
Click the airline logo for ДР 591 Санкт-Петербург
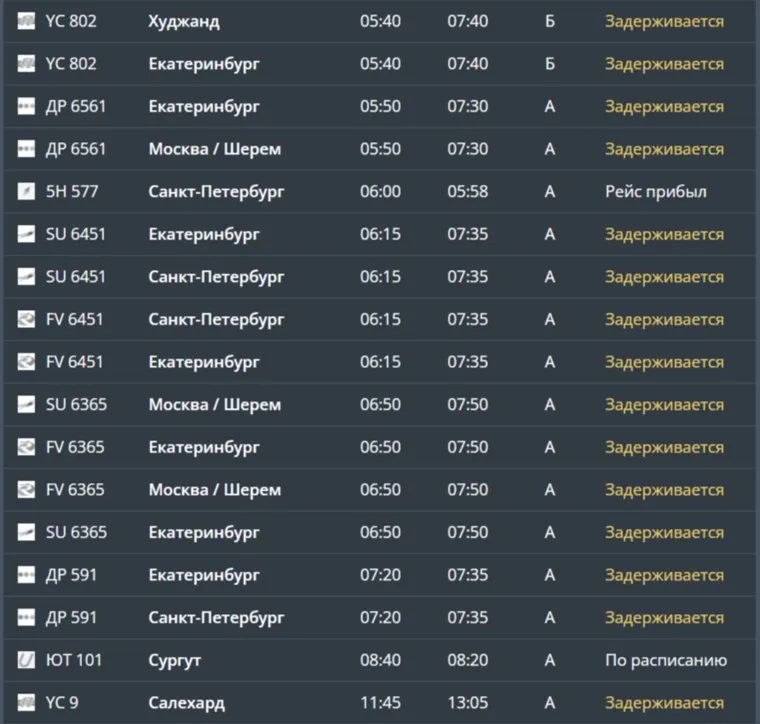point(26,617)
